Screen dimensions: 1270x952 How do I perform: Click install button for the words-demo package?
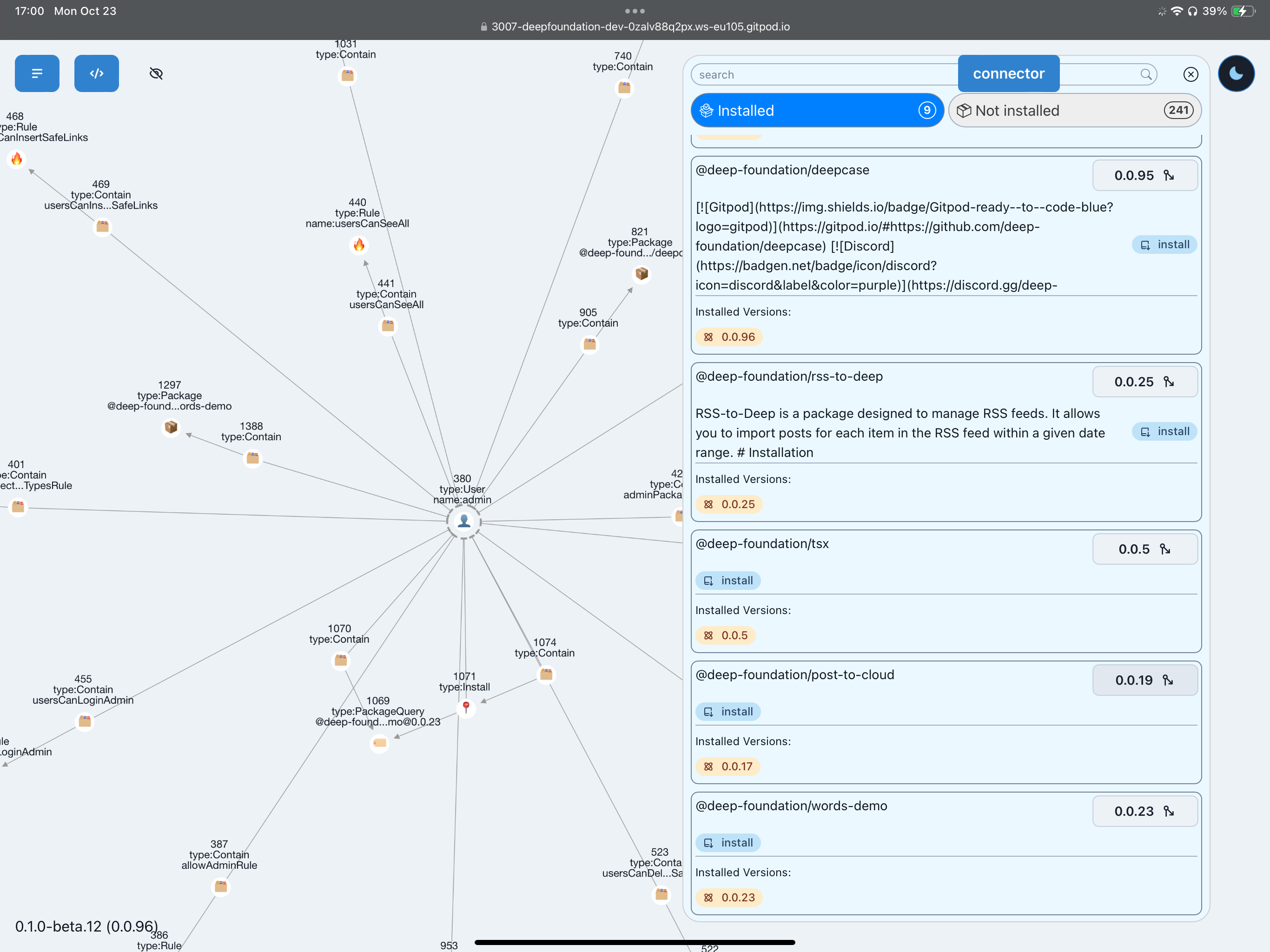click(x=728, y=842)
